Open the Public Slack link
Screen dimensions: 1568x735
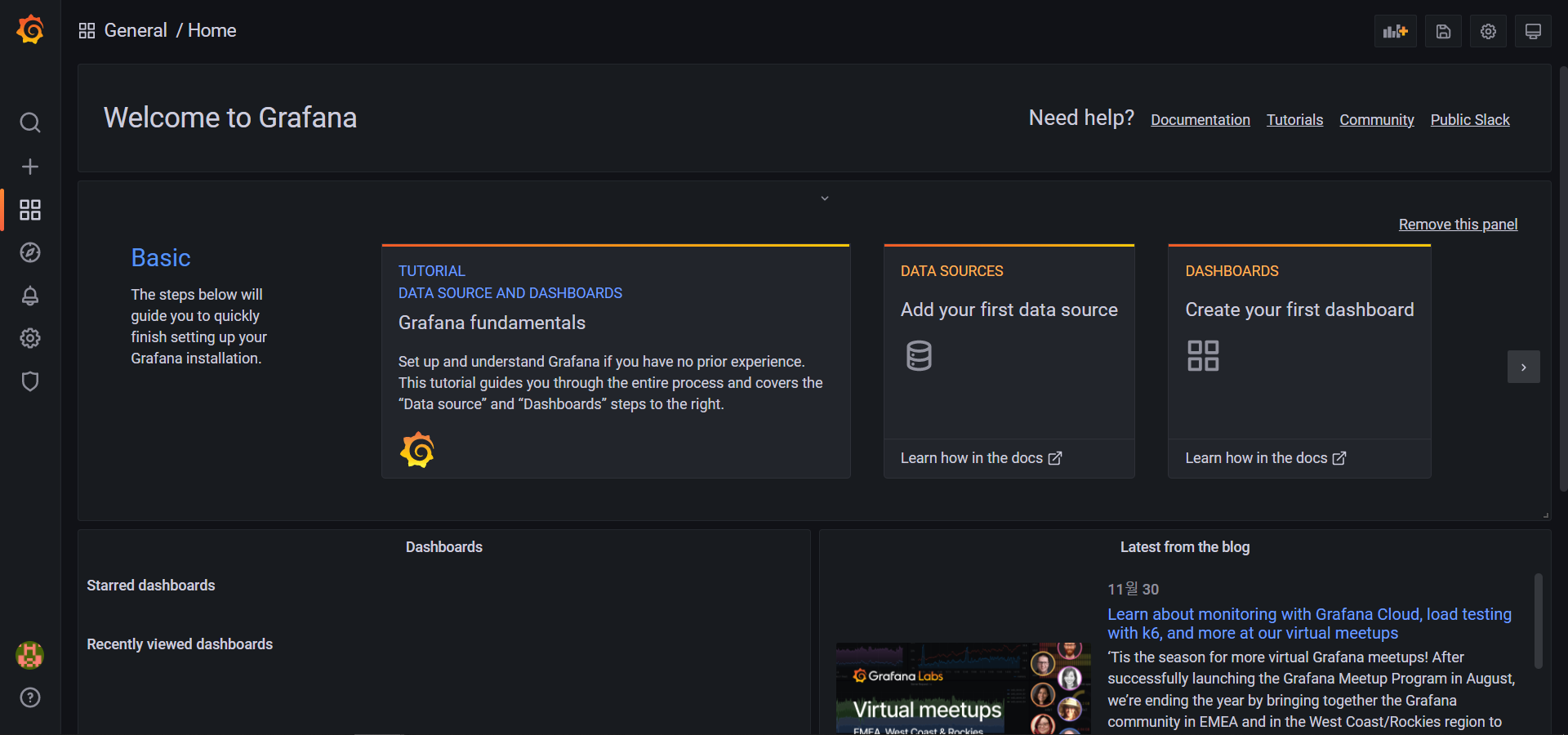1470,120
